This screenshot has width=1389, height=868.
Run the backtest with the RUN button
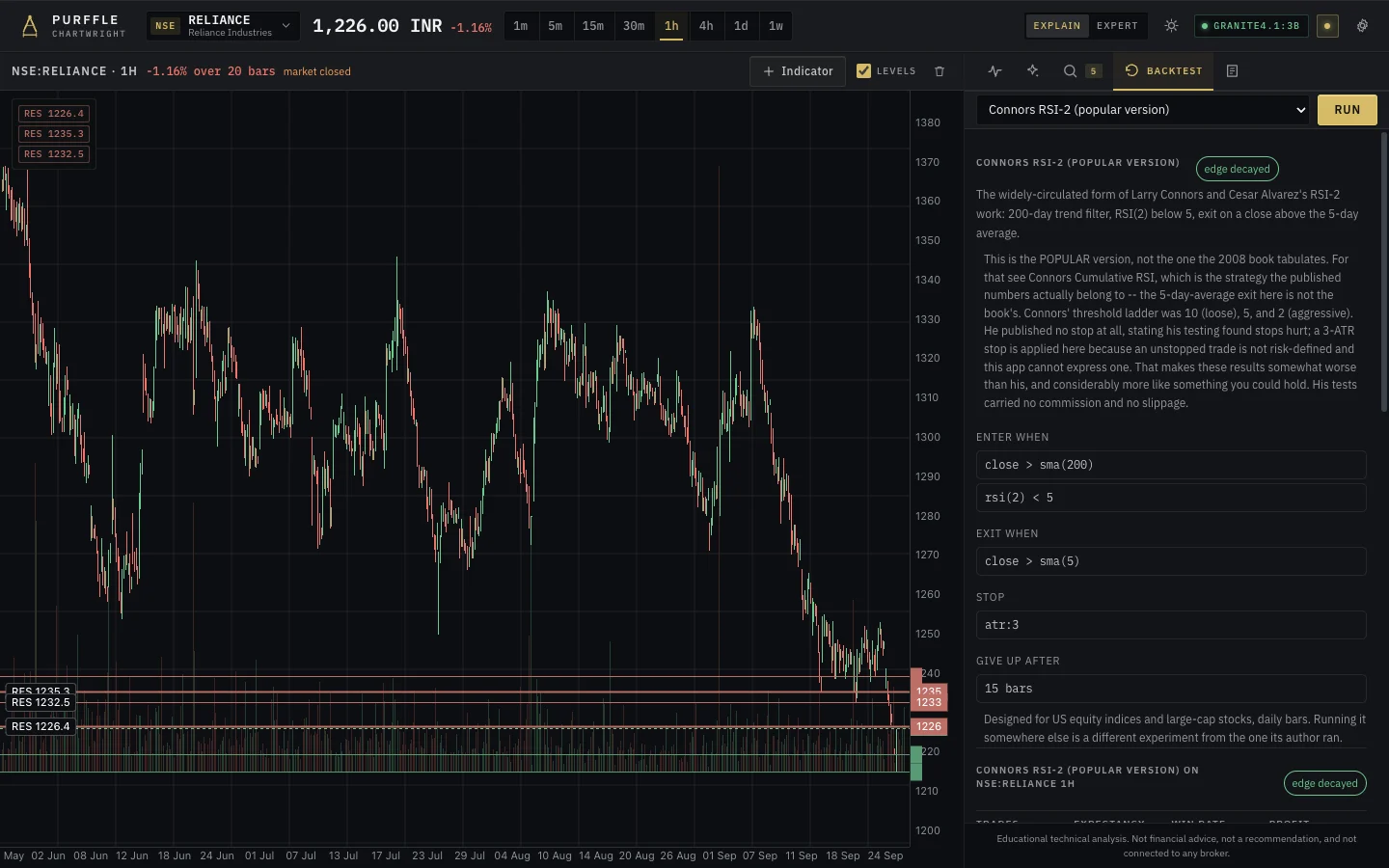pyautogui.click(x=1348, y=110)
